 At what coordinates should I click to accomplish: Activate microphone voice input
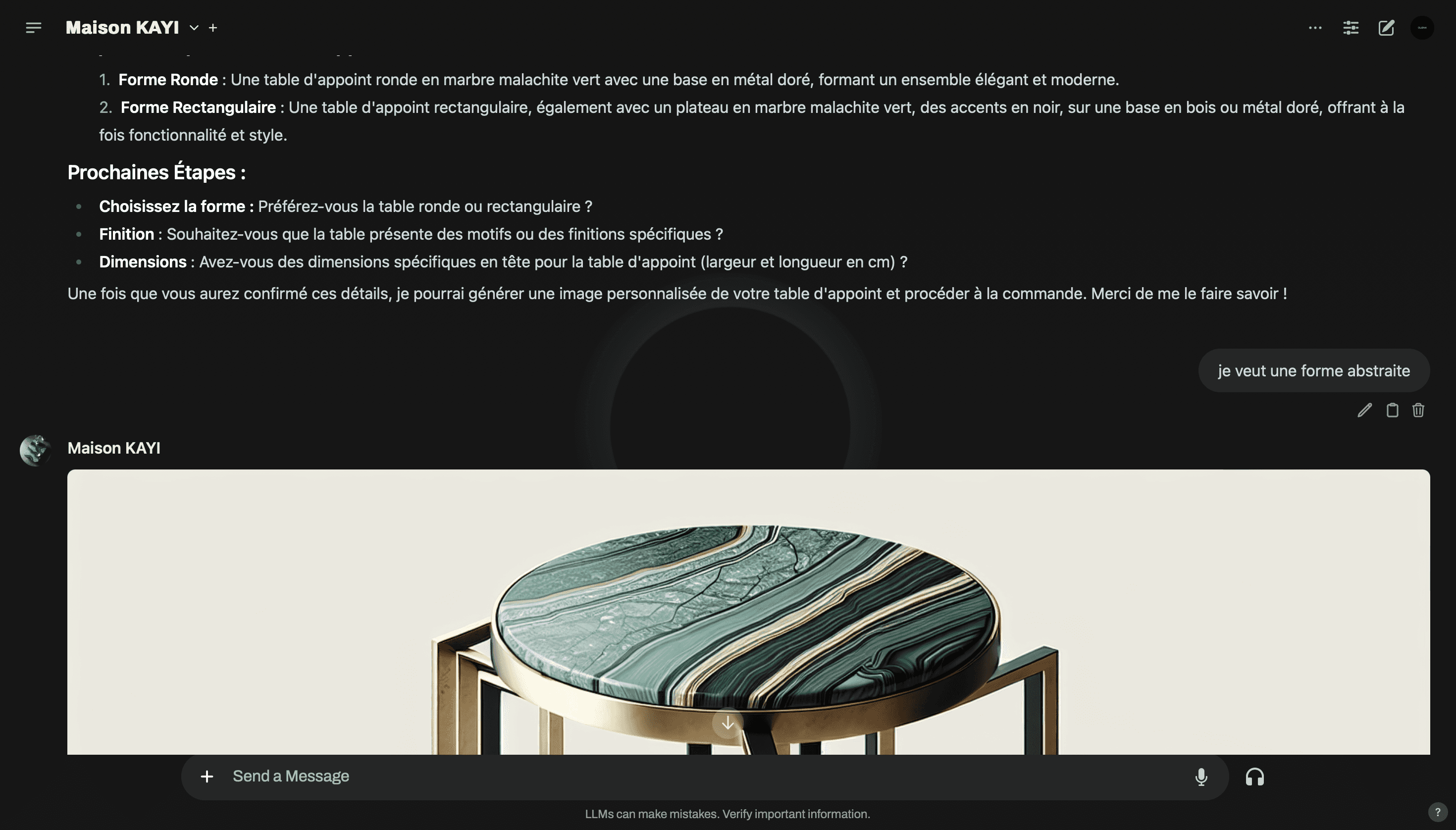point(1201,777)
